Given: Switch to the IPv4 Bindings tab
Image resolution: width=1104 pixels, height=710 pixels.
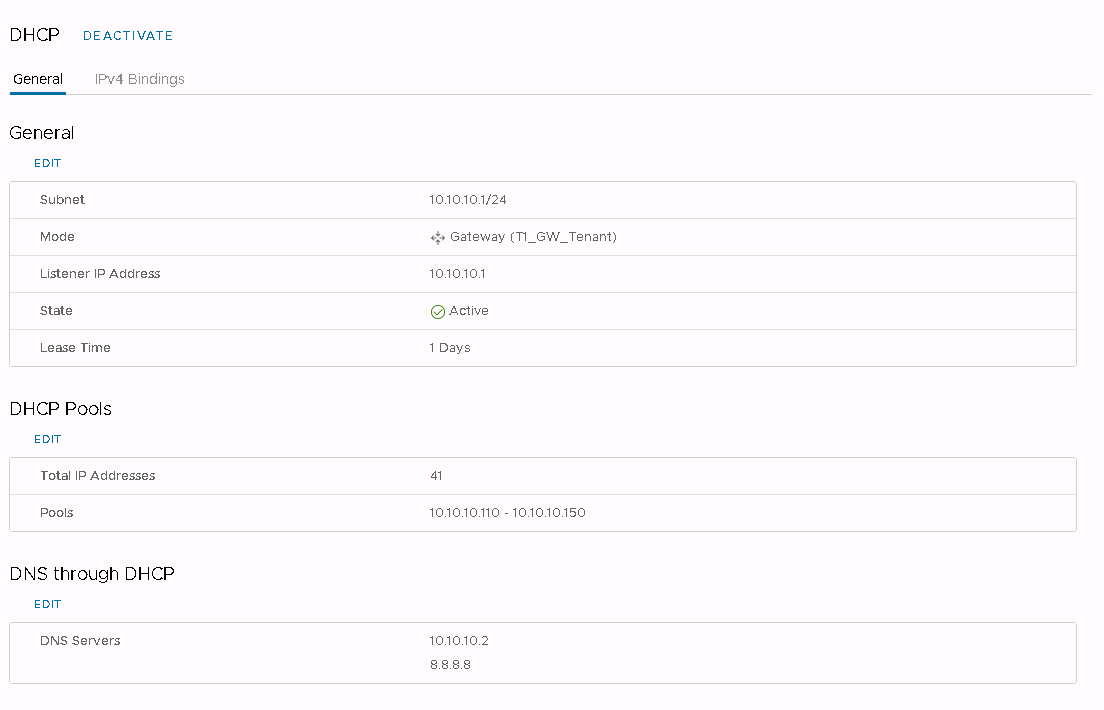Looking at the screenshot, I should (x=139, y=79).
